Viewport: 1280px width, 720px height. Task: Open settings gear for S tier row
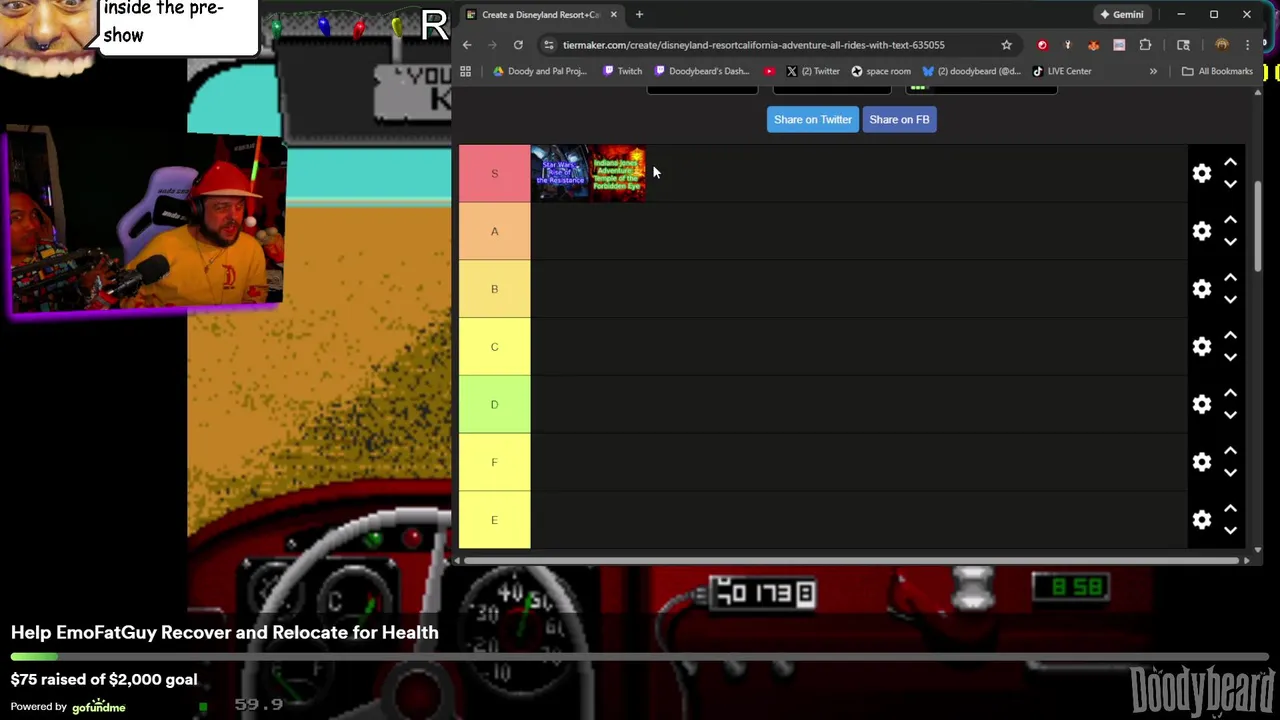[x=1202, y=173]
